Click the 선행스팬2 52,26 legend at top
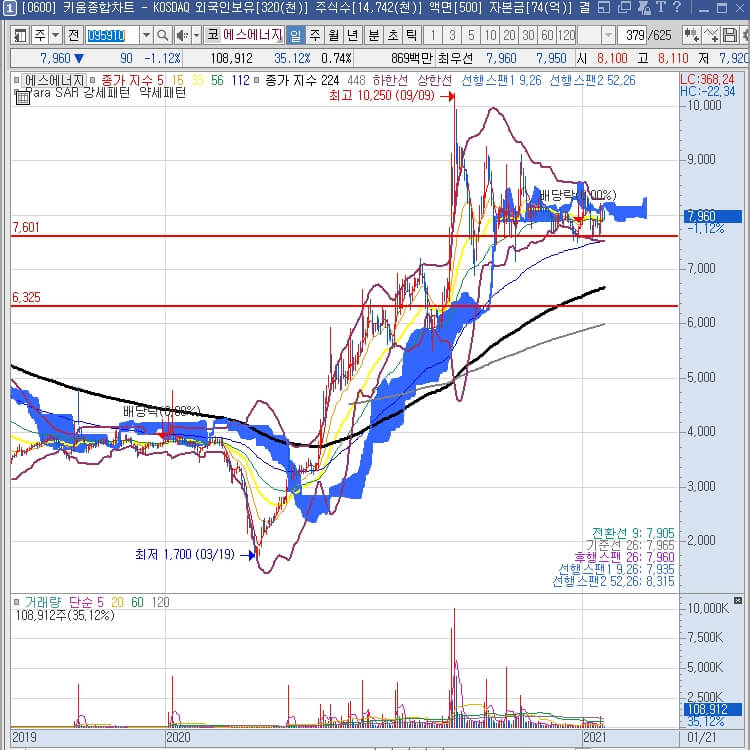 point(592,80)
